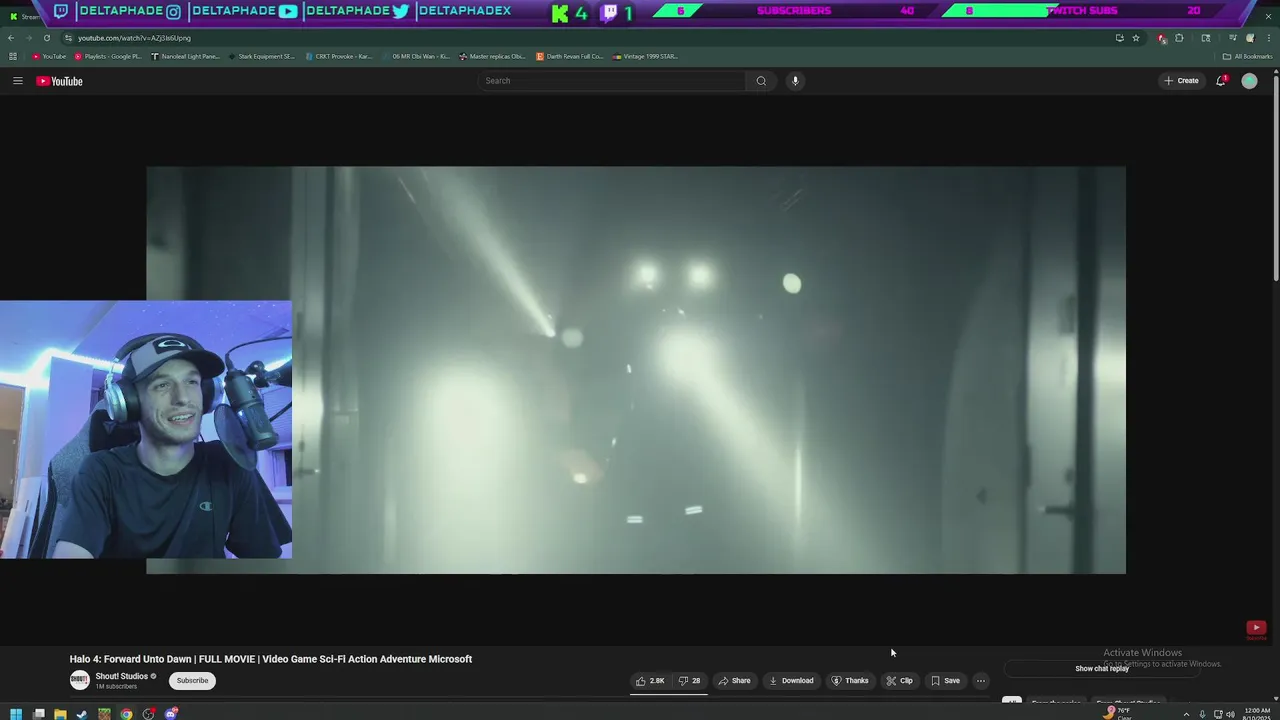Viewport: 1280px width, 720px height.
Task: Focus the YouTube search field
Action: (612, 81)
